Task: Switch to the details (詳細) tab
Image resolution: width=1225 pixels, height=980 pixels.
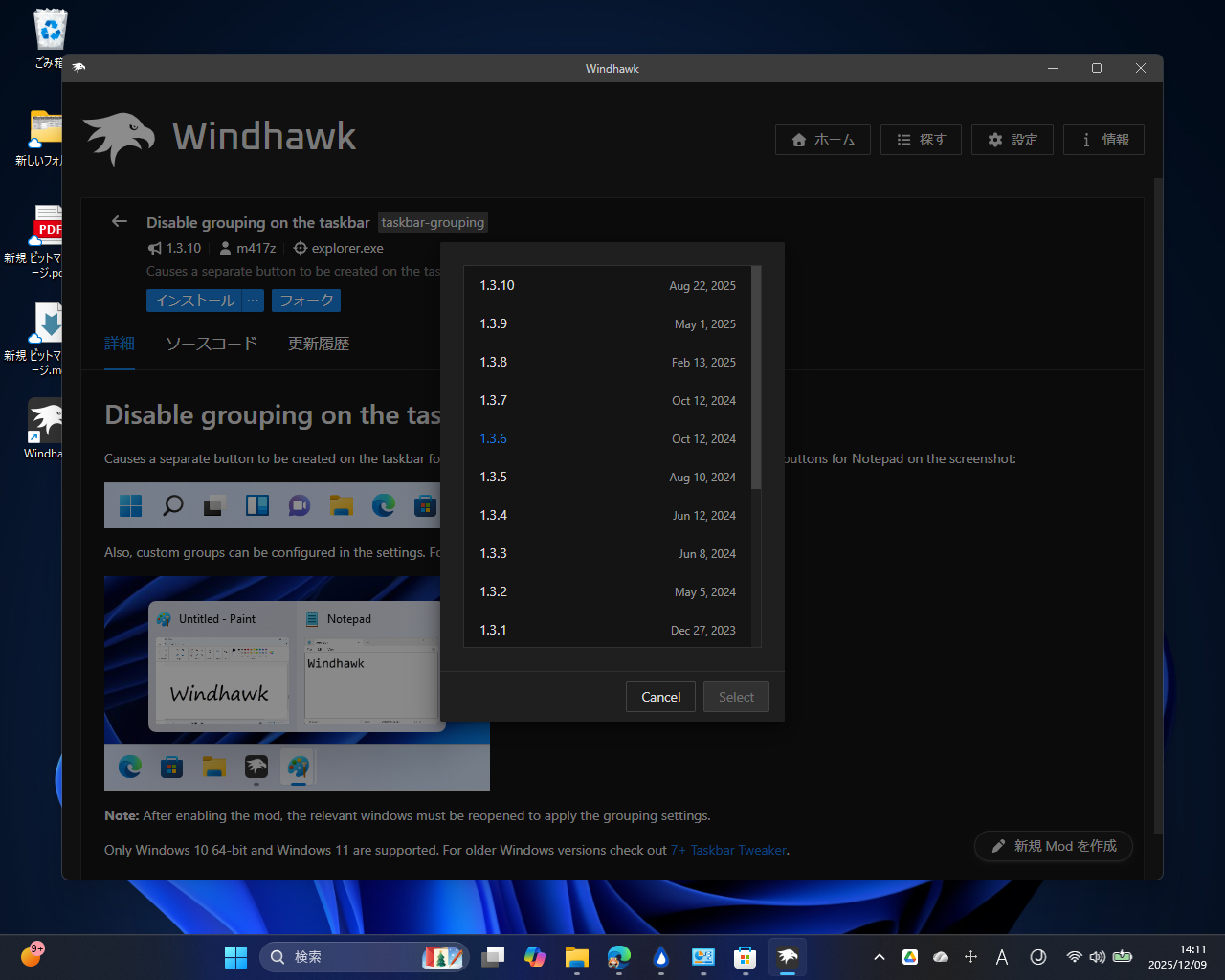Action: point(120,344)
